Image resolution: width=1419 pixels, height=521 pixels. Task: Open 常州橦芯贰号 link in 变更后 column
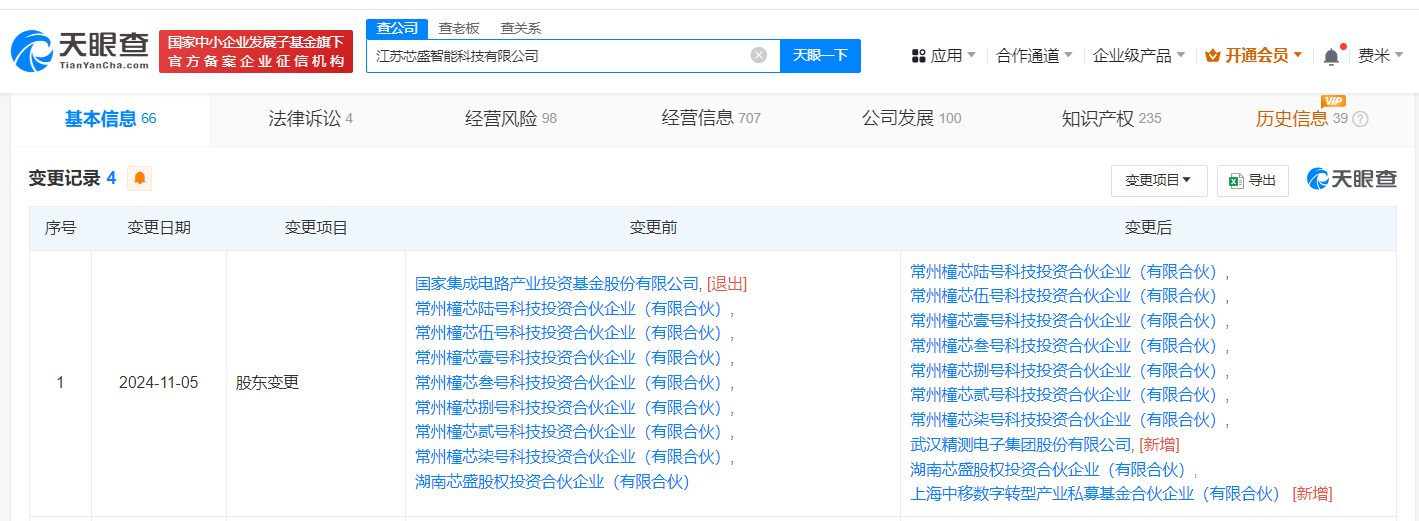[1063, 395]
